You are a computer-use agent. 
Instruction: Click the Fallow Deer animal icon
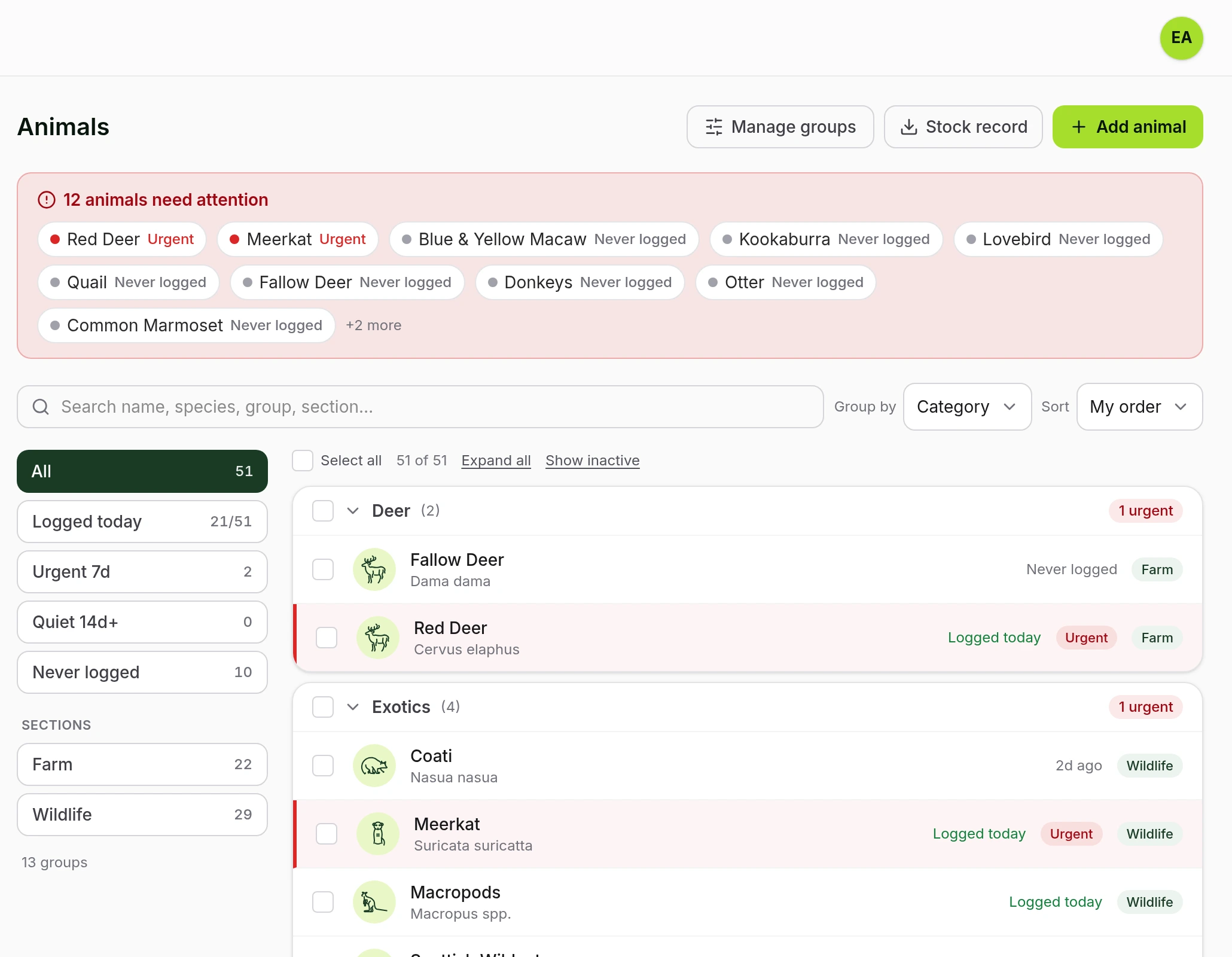pos(374,569)
